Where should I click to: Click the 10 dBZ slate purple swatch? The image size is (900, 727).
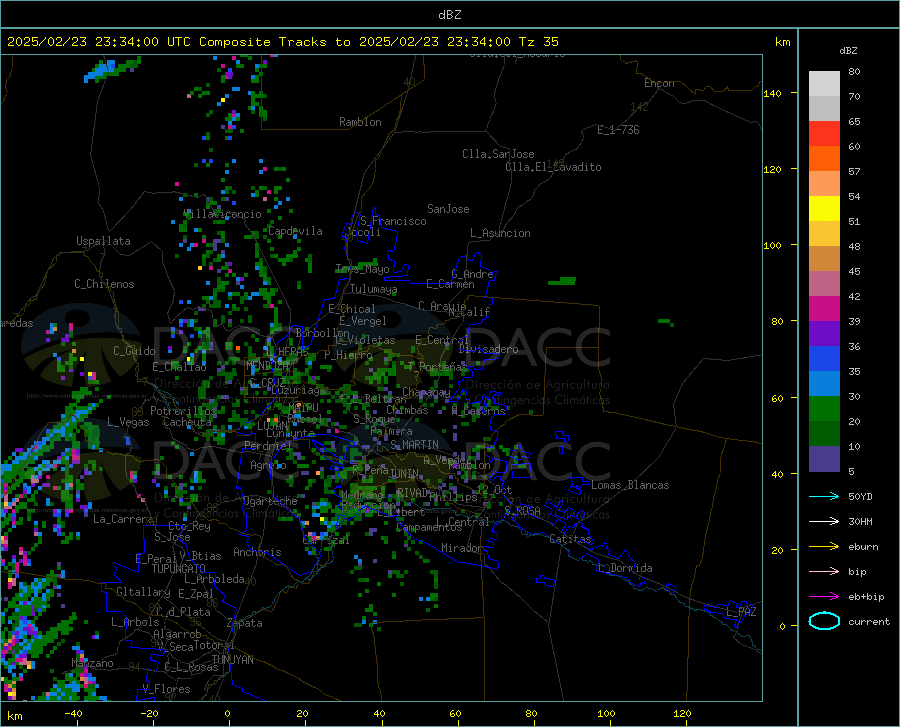point(824,458)
